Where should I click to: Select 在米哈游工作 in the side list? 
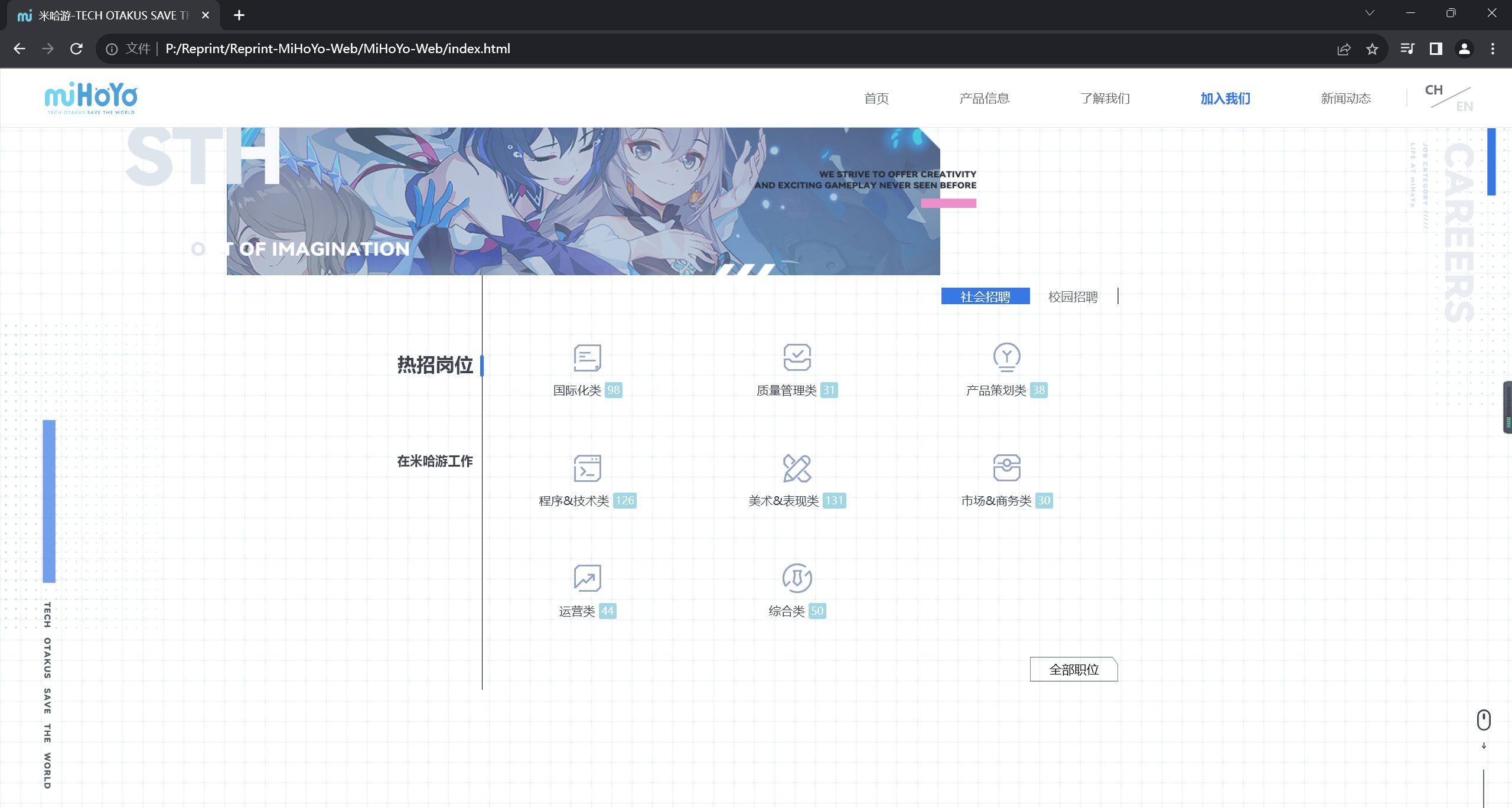[435, 461]
